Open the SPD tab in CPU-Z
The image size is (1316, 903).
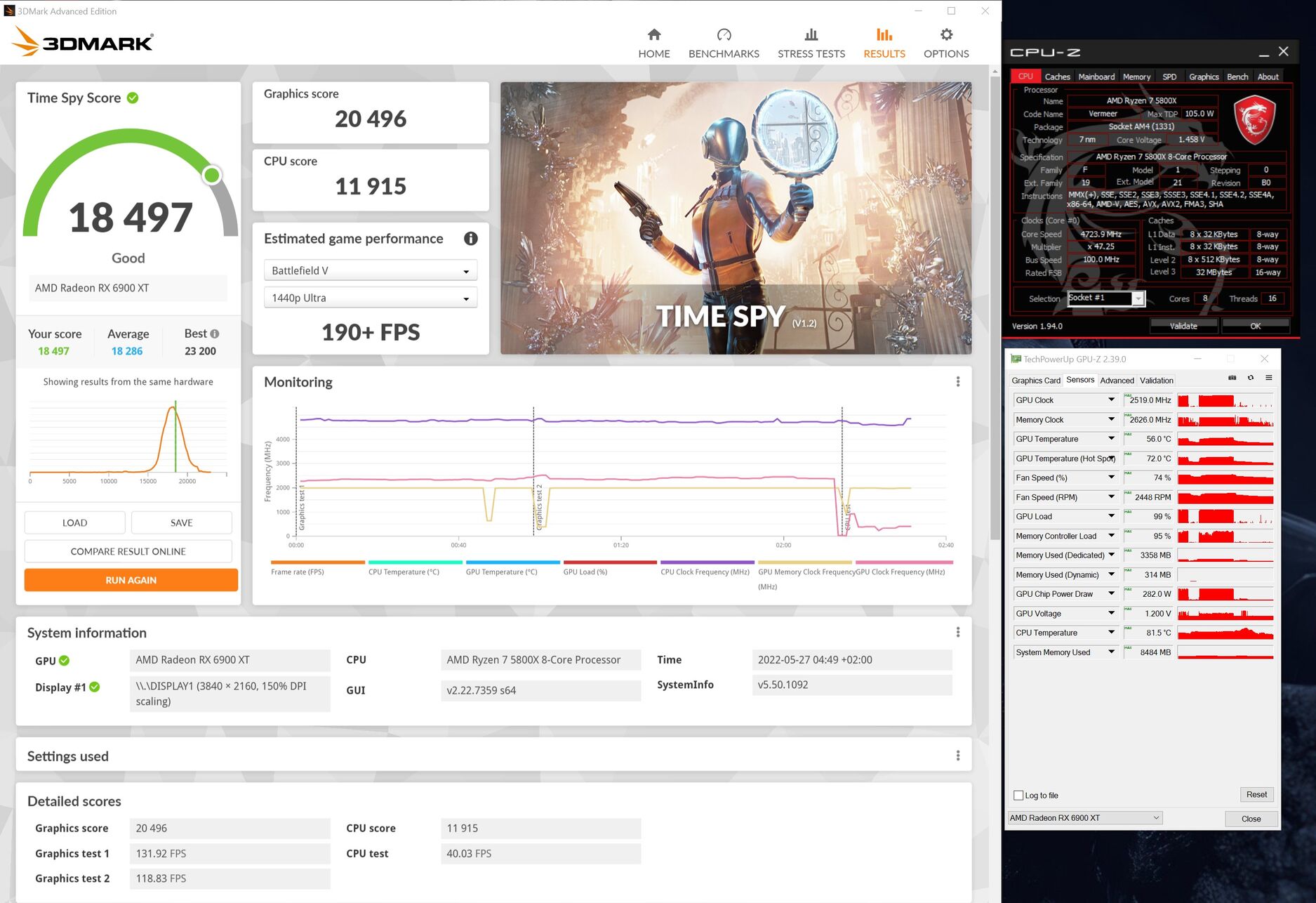pos(1169,77)
